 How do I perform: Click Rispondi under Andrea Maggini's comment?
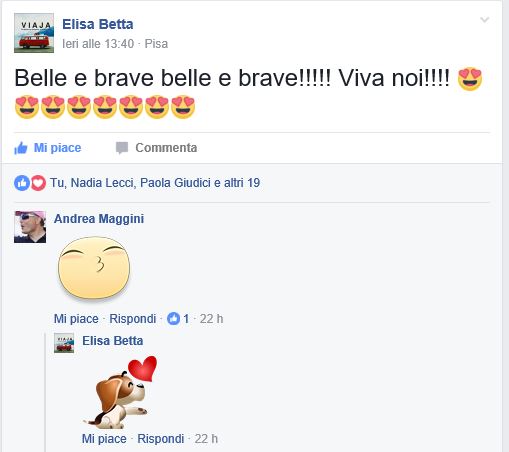point(133,319)
